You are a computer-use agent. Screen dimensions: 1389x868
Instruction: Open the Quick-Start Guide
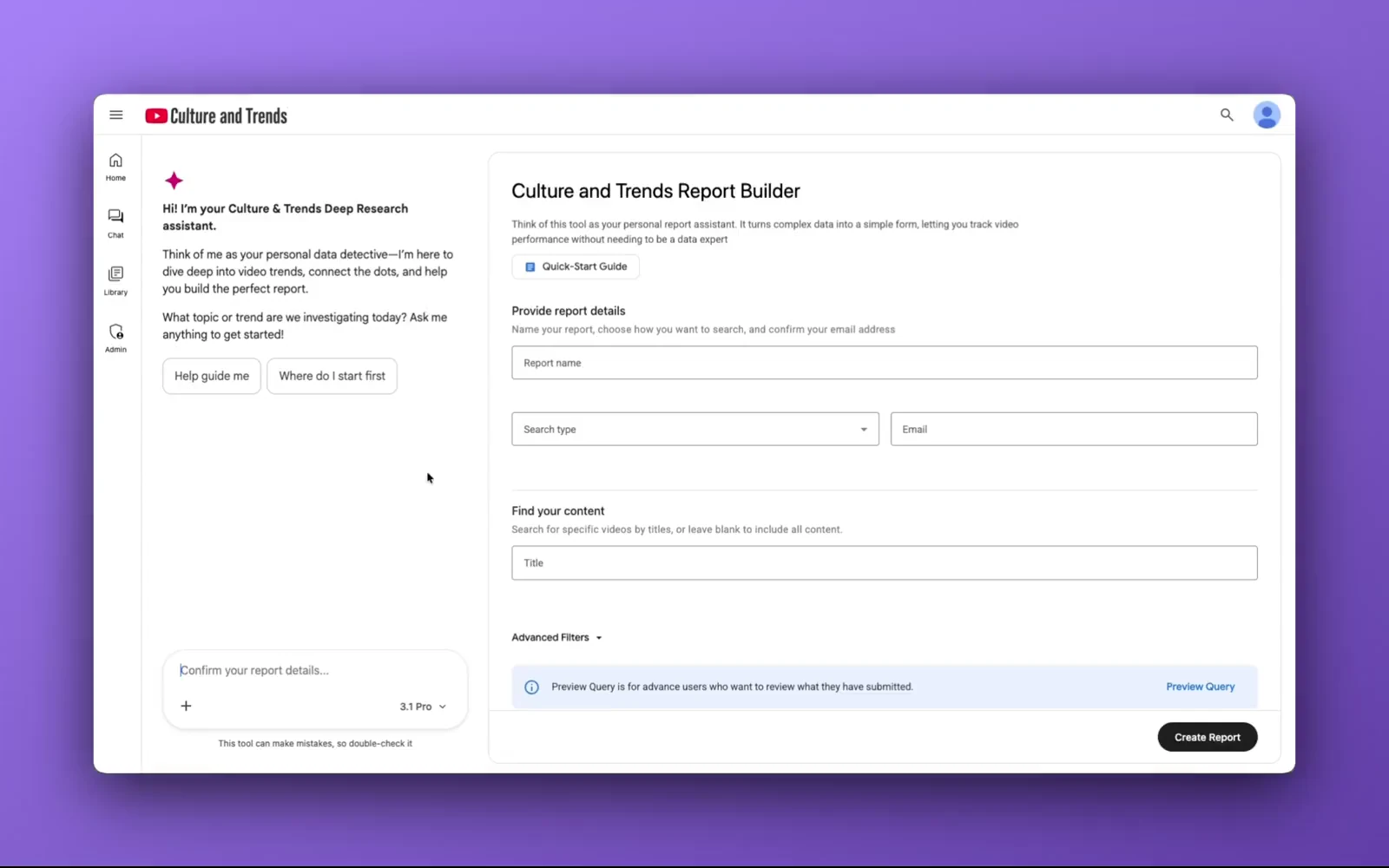coord(576,266)
